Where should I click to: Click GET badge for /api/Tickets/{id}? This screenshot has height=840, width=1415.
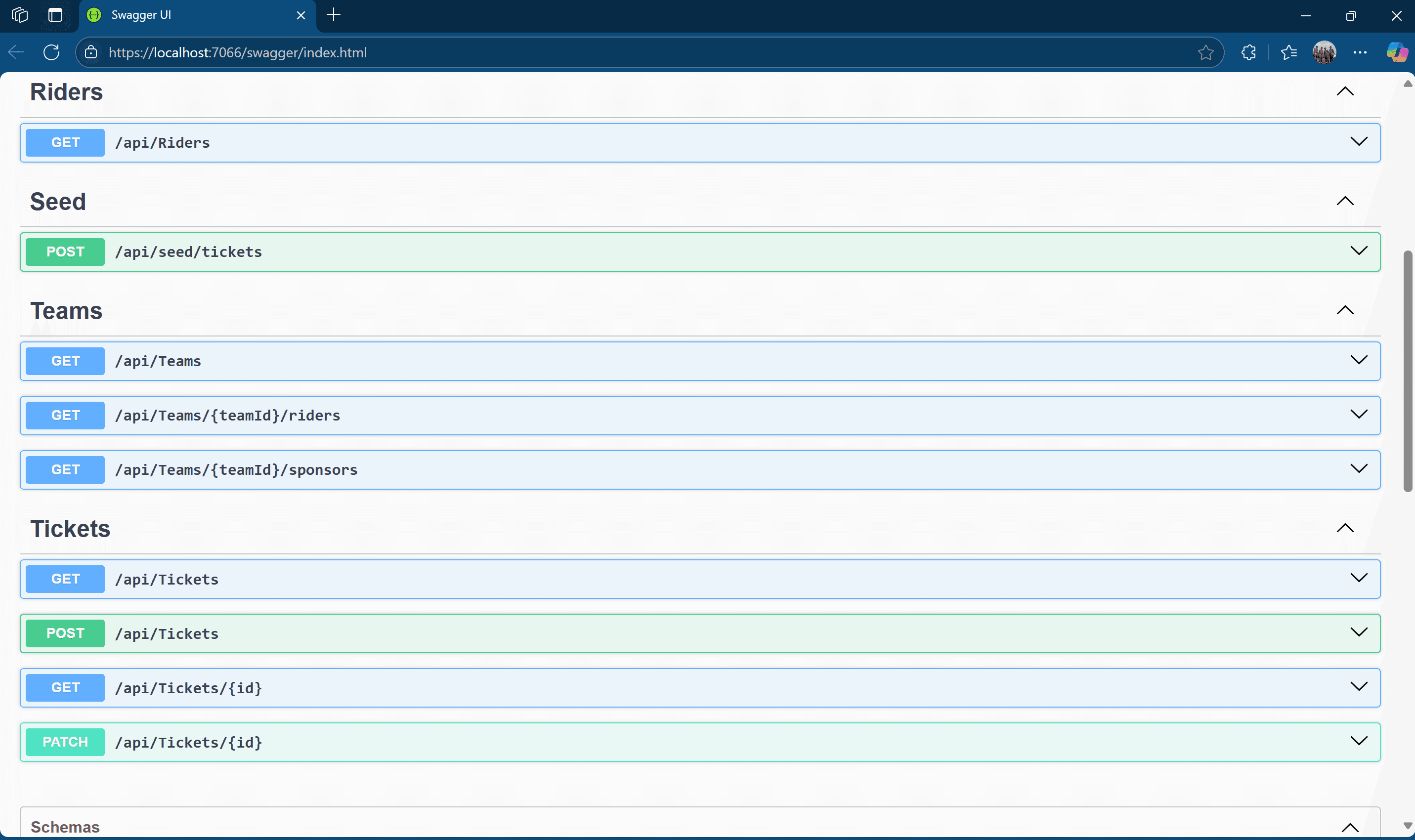[65, 688]
